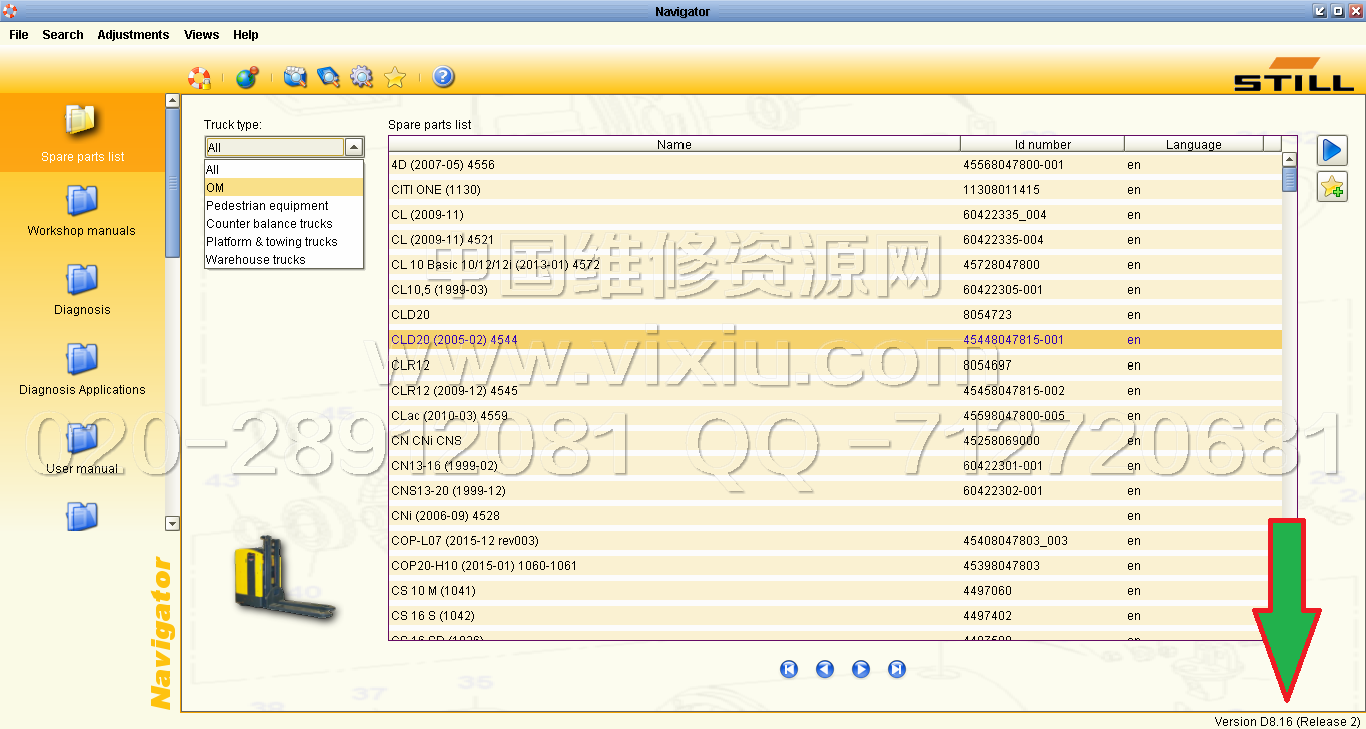Click parts list scroll-up arrow
Image resolution: width=1366 pixels, height=729 pixels.
click(1289, 159)
